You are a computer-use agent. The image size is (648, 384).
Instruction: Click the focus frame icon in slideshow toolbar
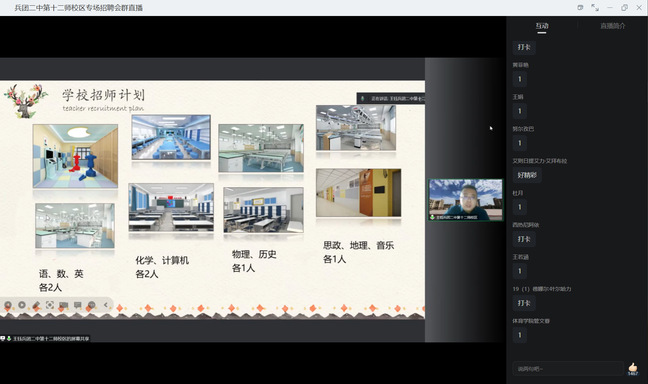click(x=50, y=305)
